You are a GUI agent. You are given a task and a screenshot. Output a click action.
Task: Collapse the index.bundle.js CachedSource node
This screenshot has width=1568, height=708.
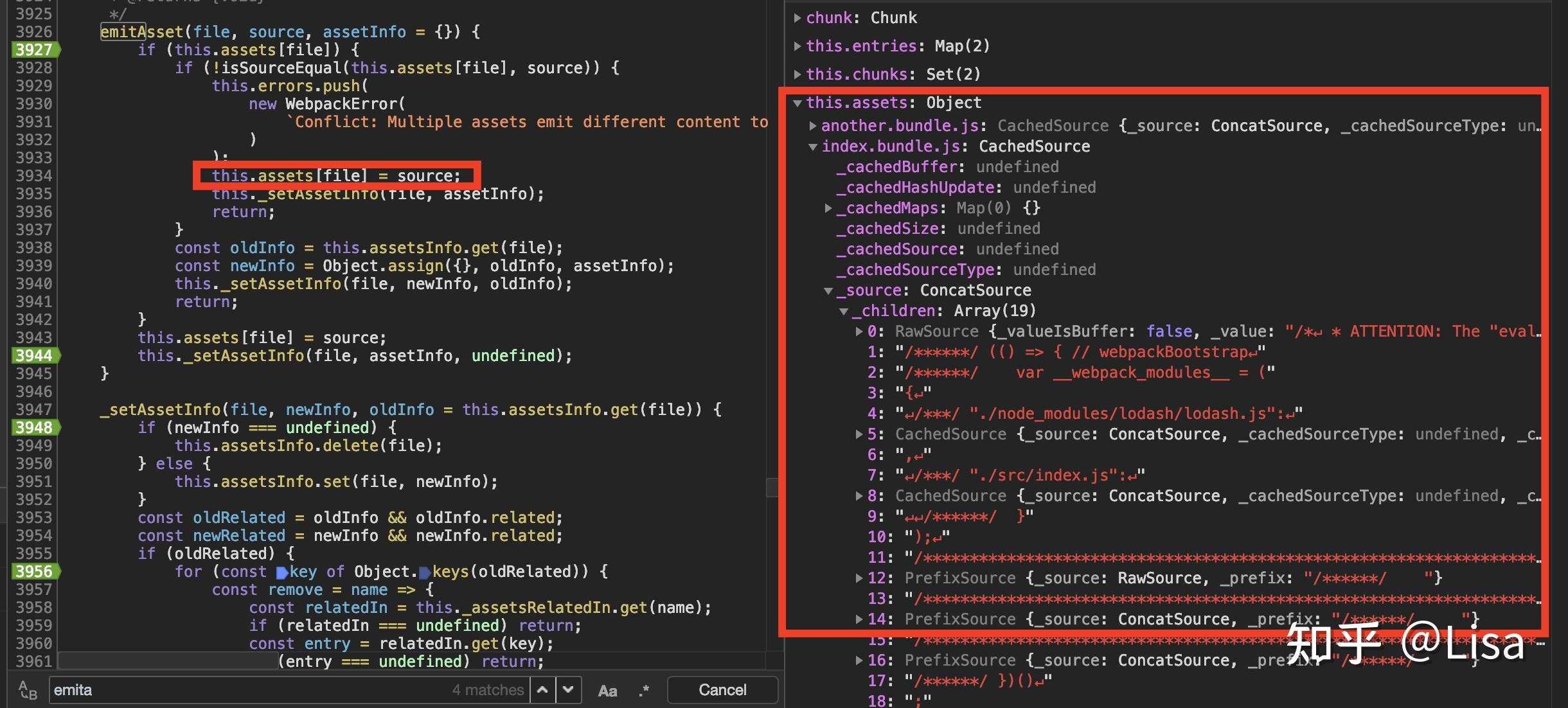click(x=813, y=147)
